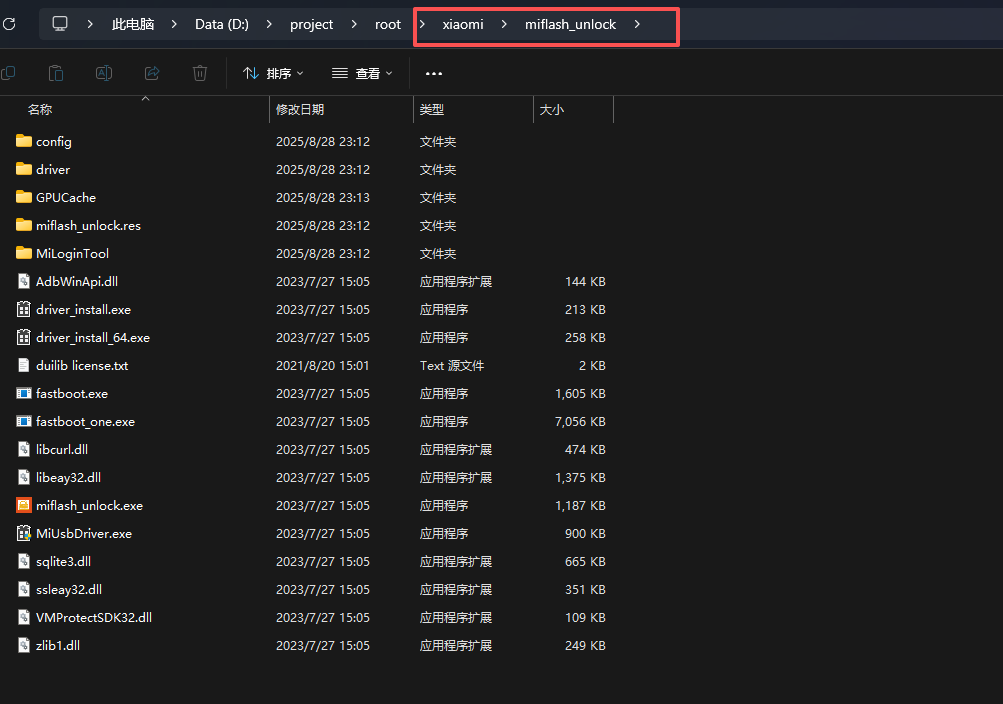Screen dimensions: 1003x704
Task: Click the 109 KB size value
Action: point(585,618)
